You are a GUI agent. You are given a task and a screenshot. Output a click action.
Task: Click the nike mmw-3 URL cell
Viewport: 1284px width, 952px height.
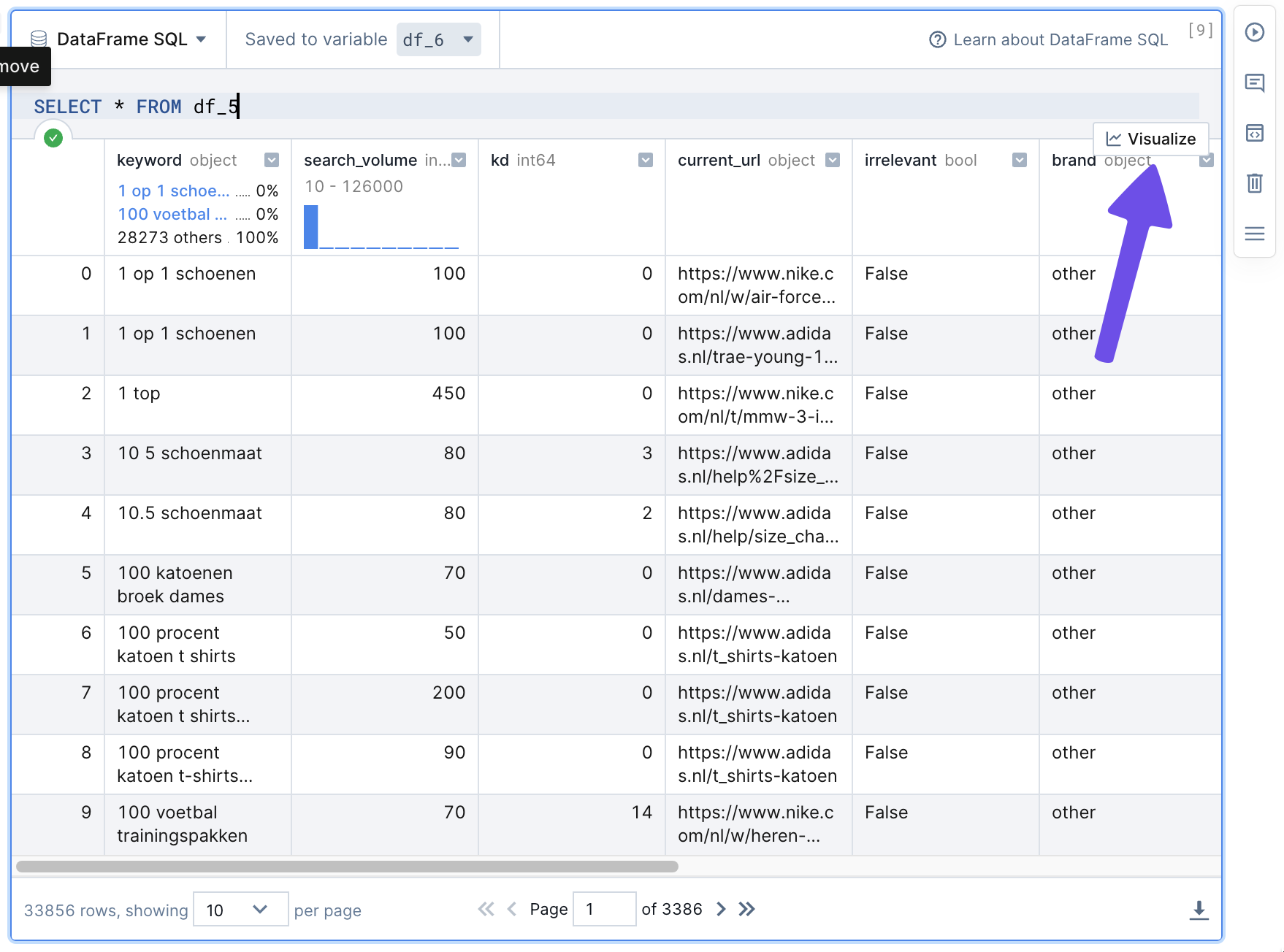coord(759,405)
